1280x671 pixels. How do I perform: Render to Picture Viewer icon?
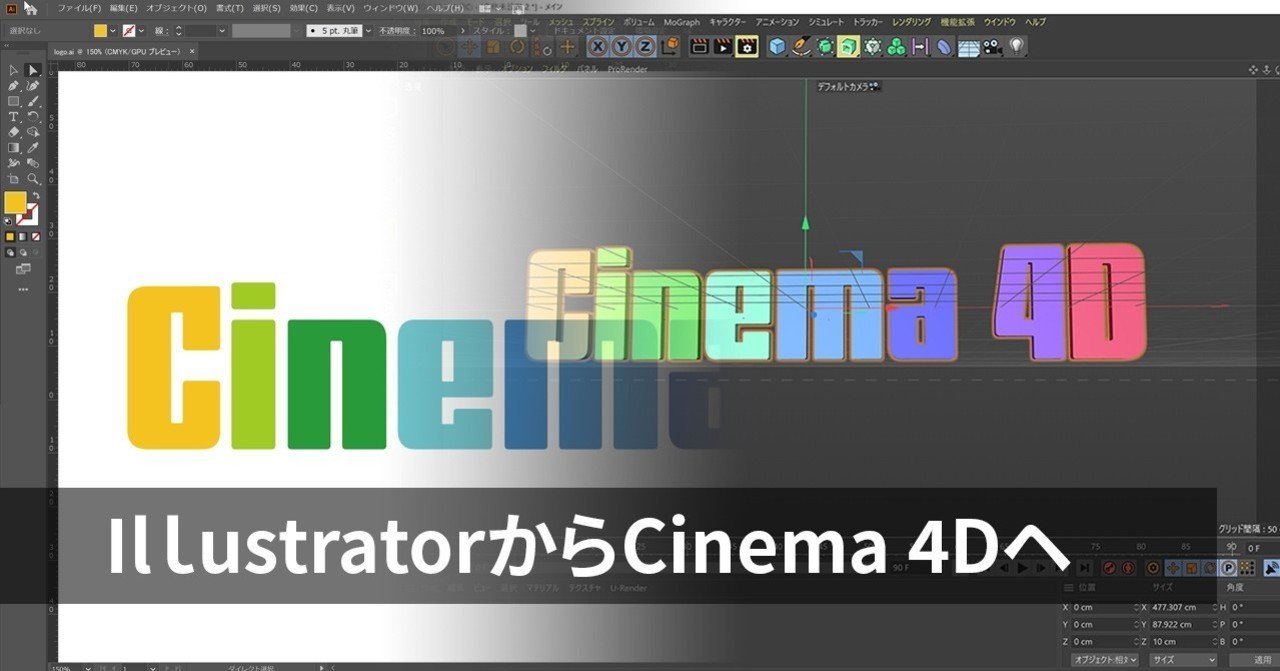[723, 46]
